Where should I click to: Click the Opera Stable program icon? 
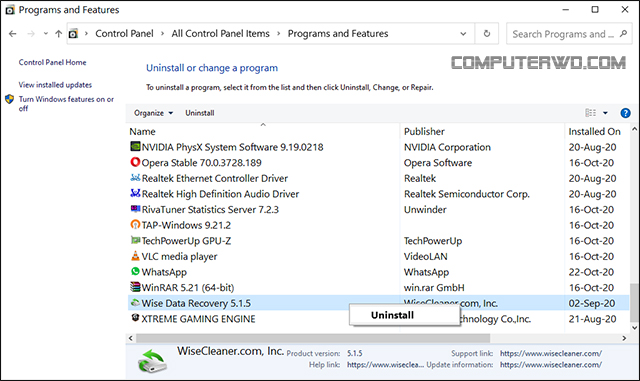pyautogui.click(x=135, y=162)
